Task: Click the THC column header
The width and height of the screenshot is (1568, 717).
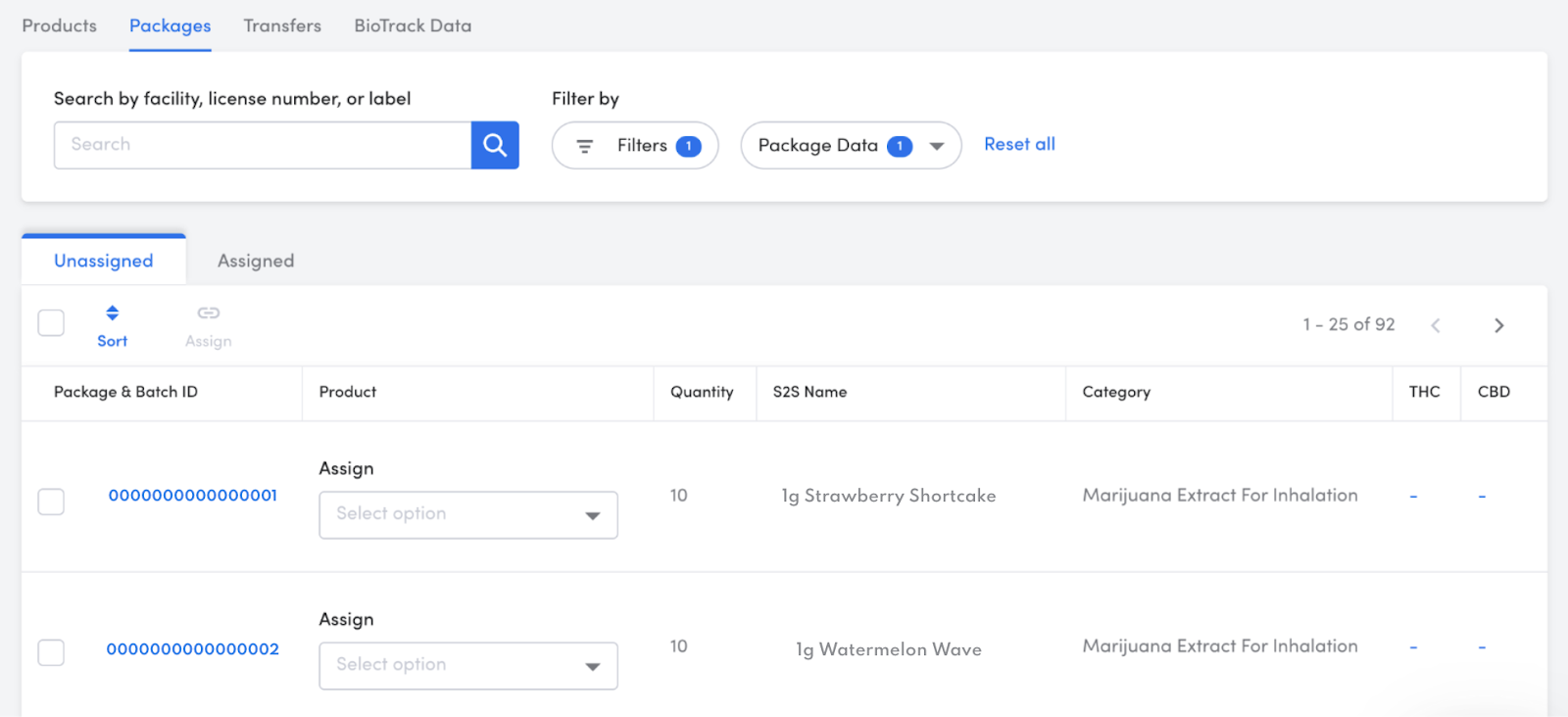Action: [x=1425, y=392]
